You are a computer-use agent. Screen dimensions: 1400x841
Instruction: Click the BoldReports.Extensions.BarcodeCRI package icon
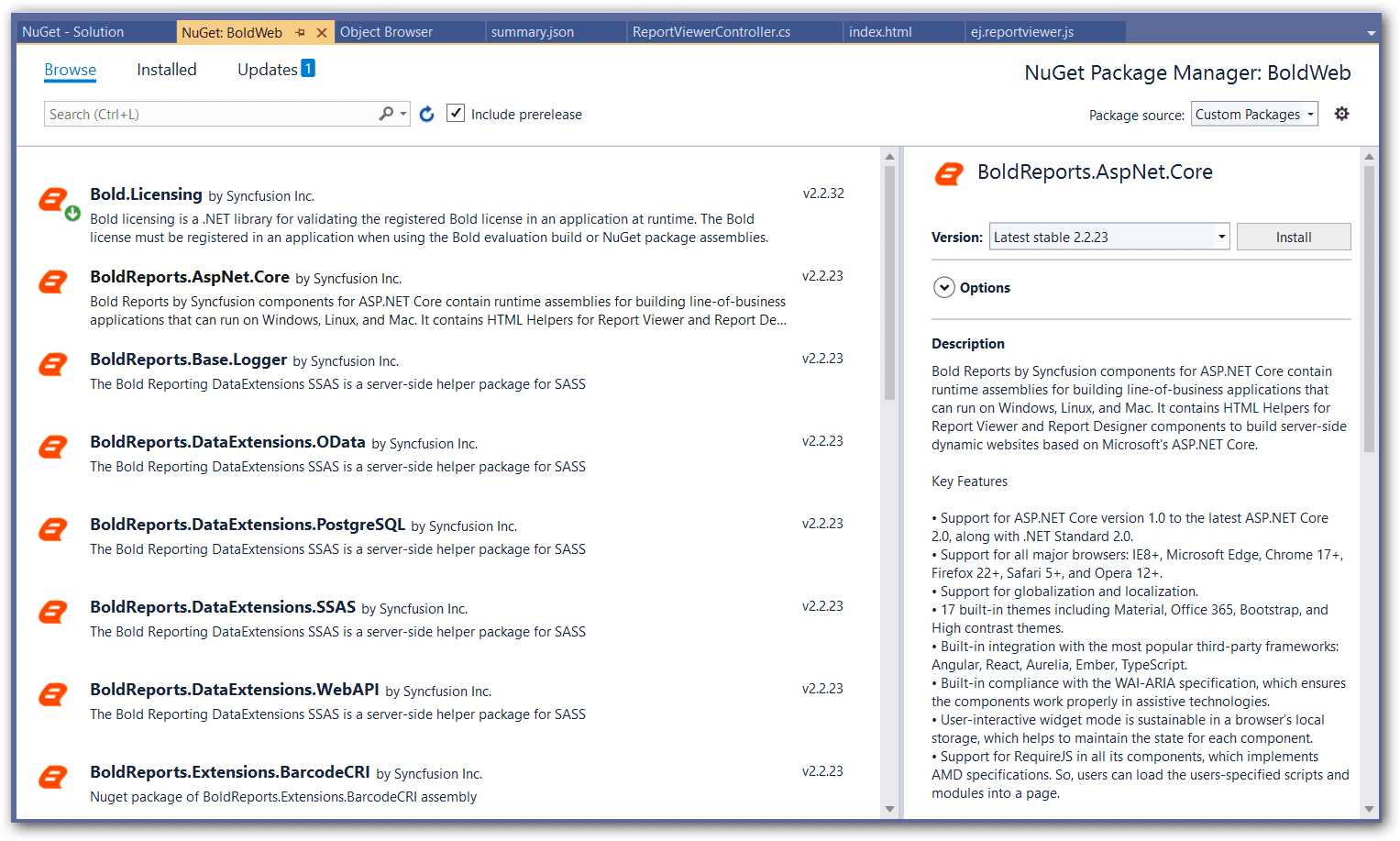pyautogui.click(x=53, y=777)
